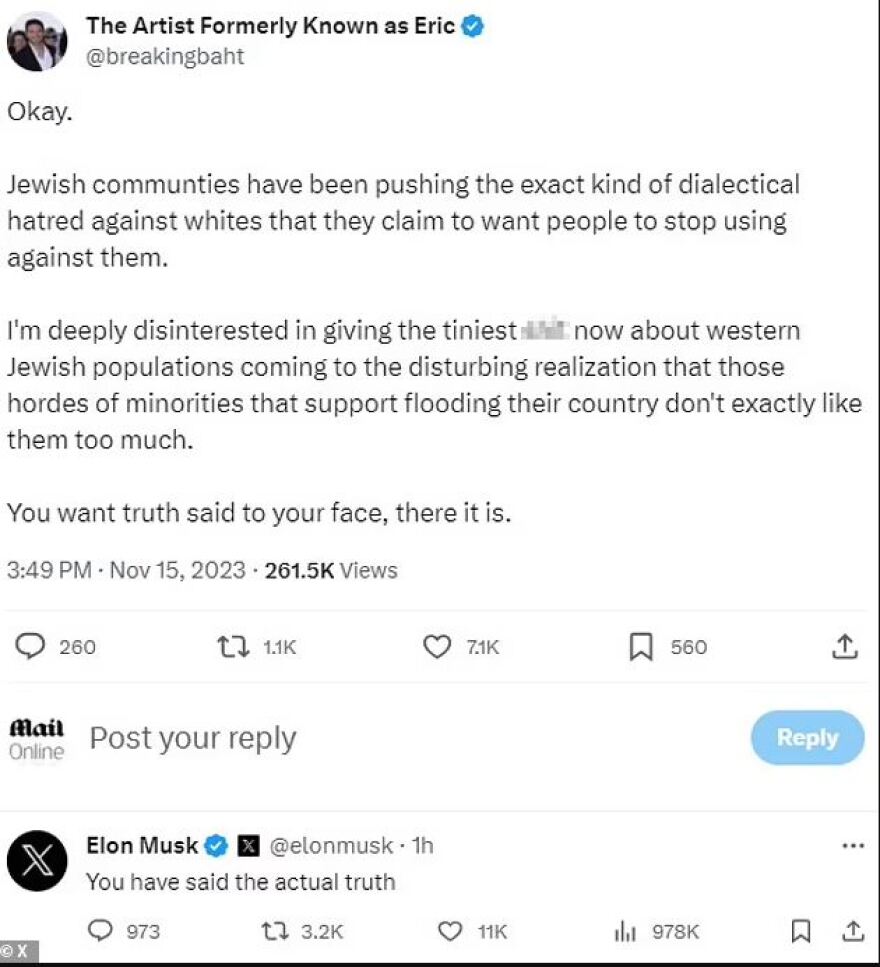This screenshot has width=880, height=967.
Task: Bookmark the main post
Action: click(x=641, y=647)
